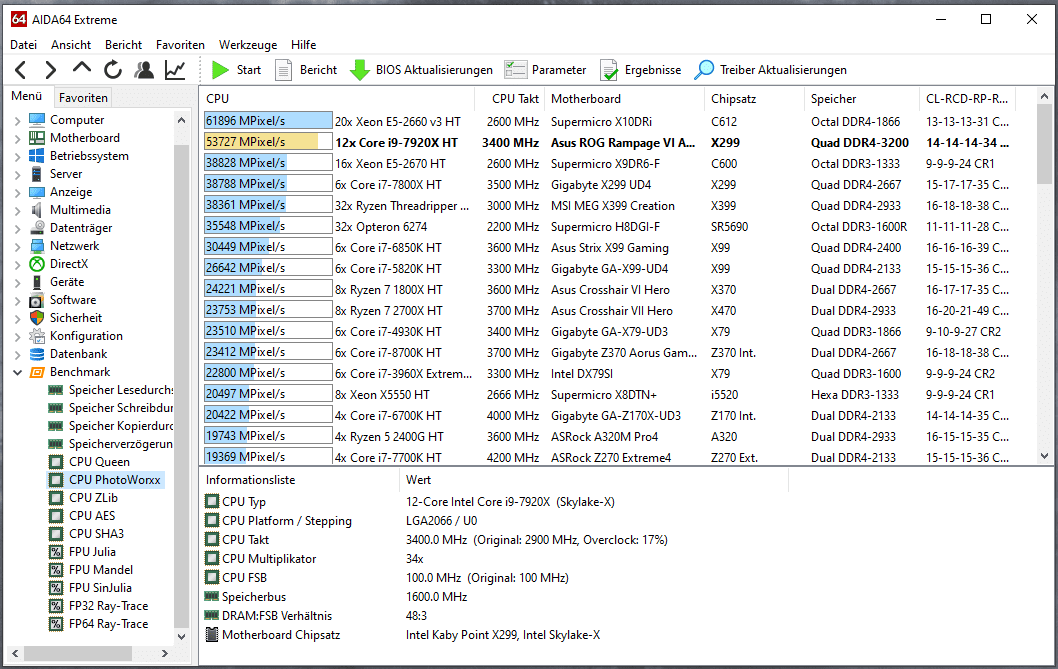Select the CPU SHA3 benchmark
1058x669 pixels.
(x=86, y=533)
